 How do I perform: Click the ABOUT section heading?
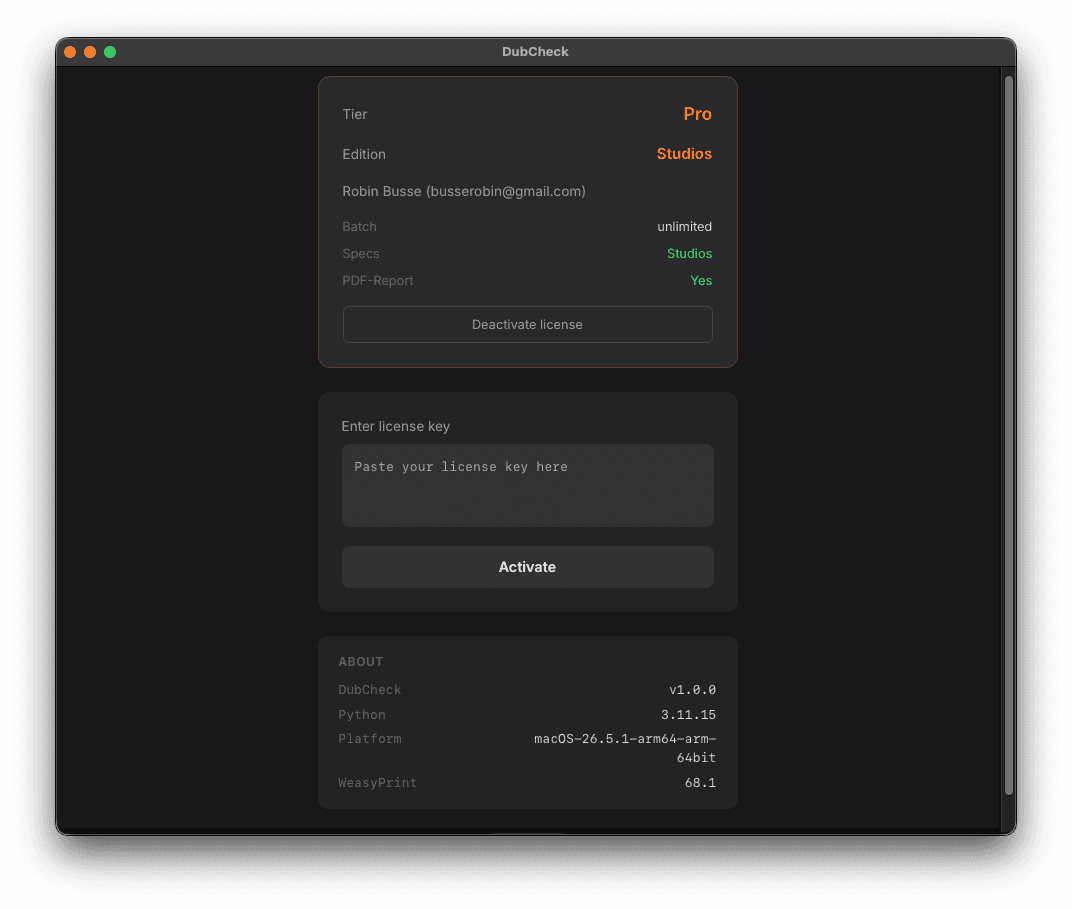point(360,662)
